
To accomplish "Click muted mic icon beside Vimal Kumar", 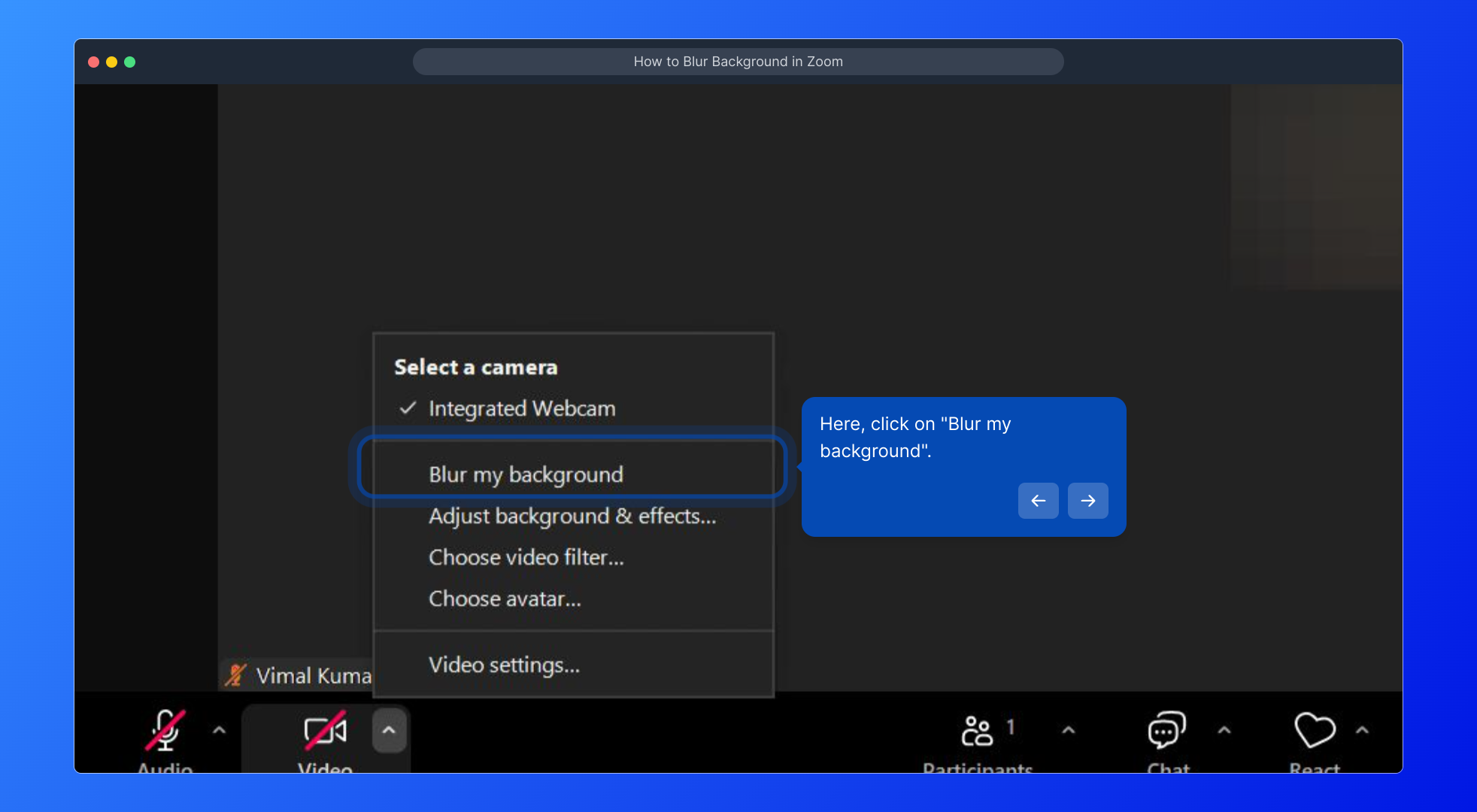I will (235, 675).
